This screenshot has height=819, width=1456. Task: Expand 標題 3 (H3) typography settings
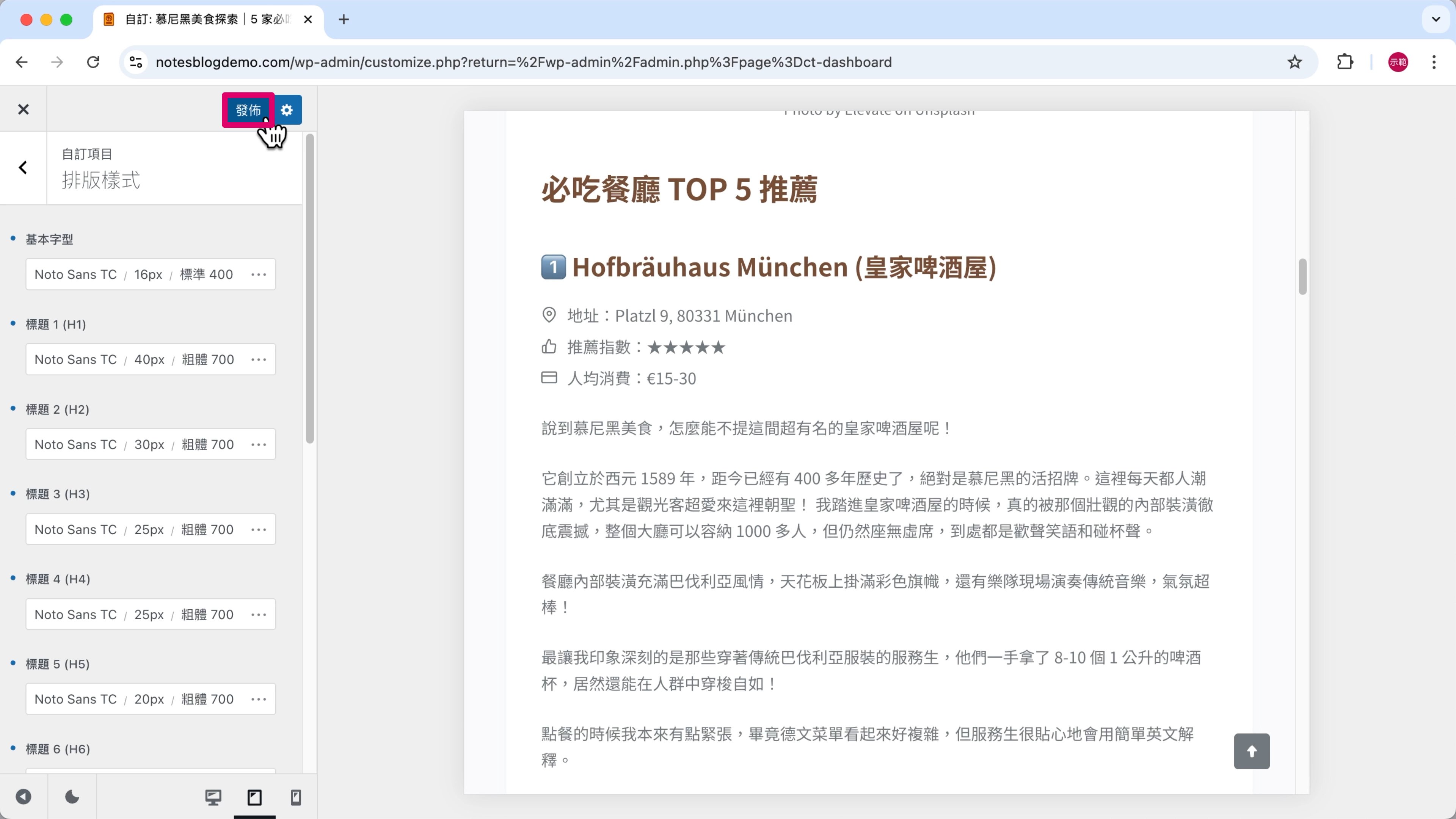click(259, 530)
